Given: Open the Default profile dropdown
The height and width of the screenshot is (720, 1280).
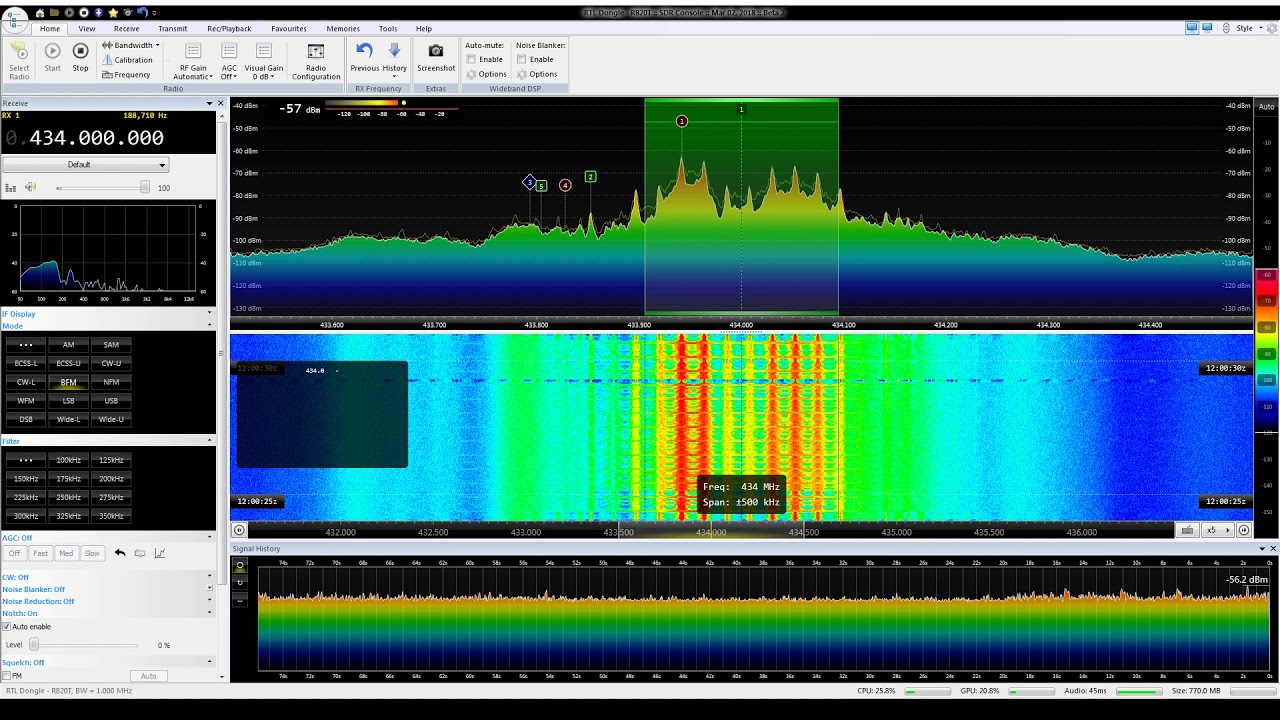Looking at the screenshot, I should tap(85, 165).
